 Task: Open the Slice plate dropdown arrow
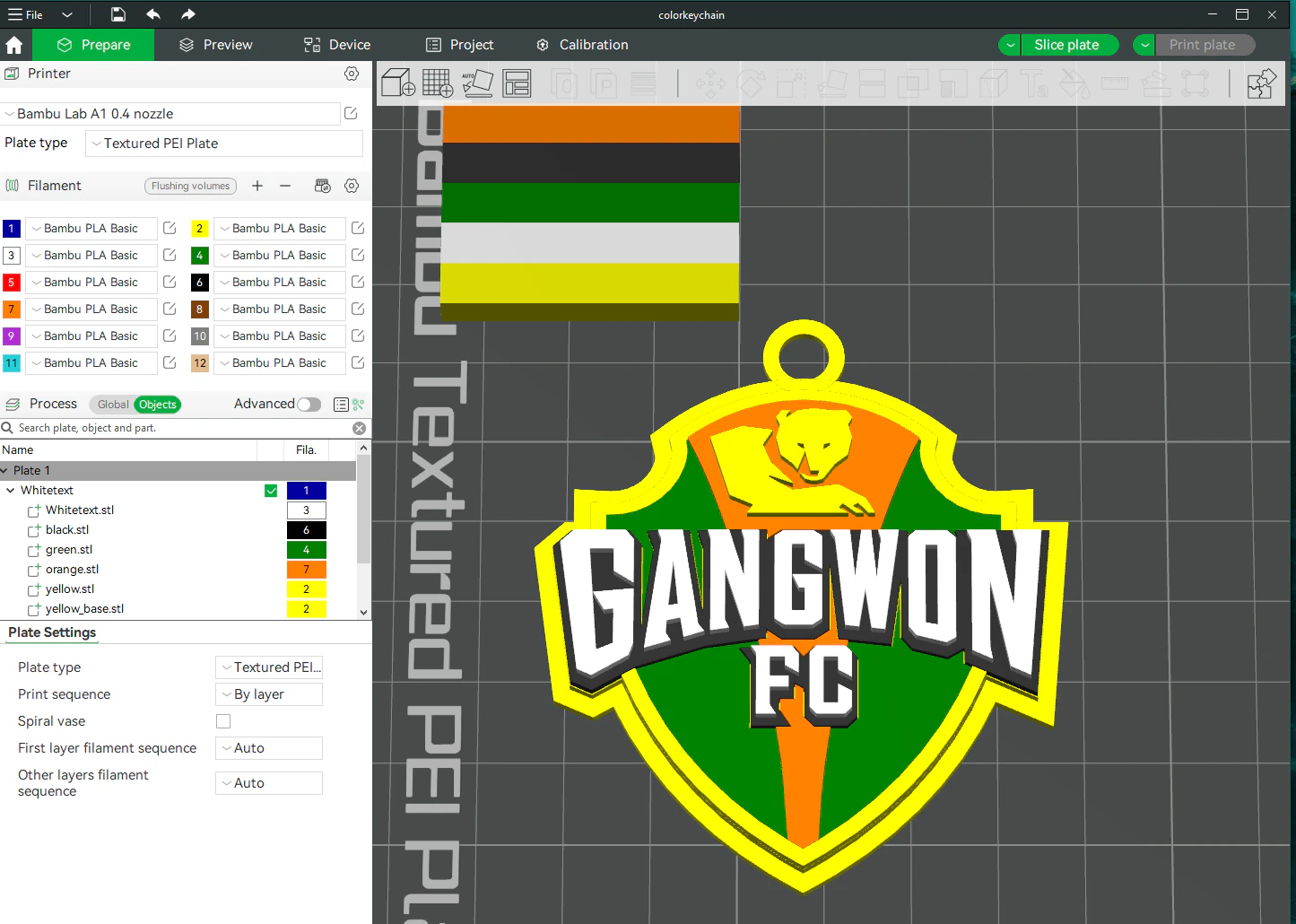pos(1010,45)
